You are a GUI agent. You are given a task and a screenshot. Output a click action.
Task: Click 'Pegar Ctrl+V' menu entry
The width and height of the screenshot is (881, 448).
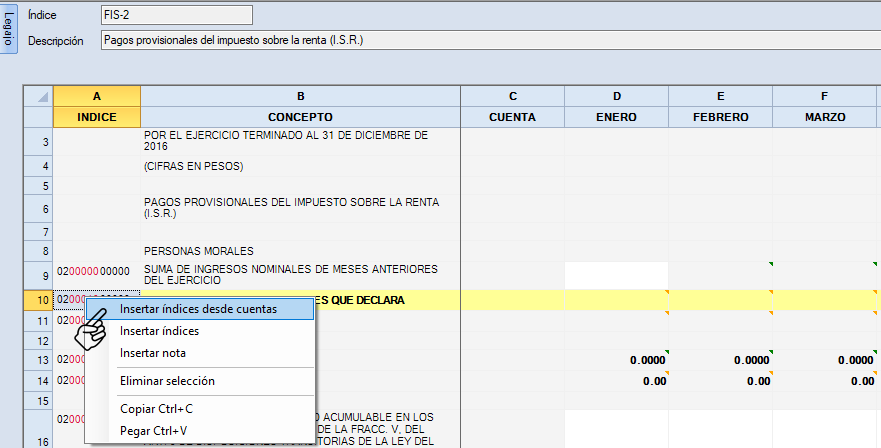click(x=153, y=431)
